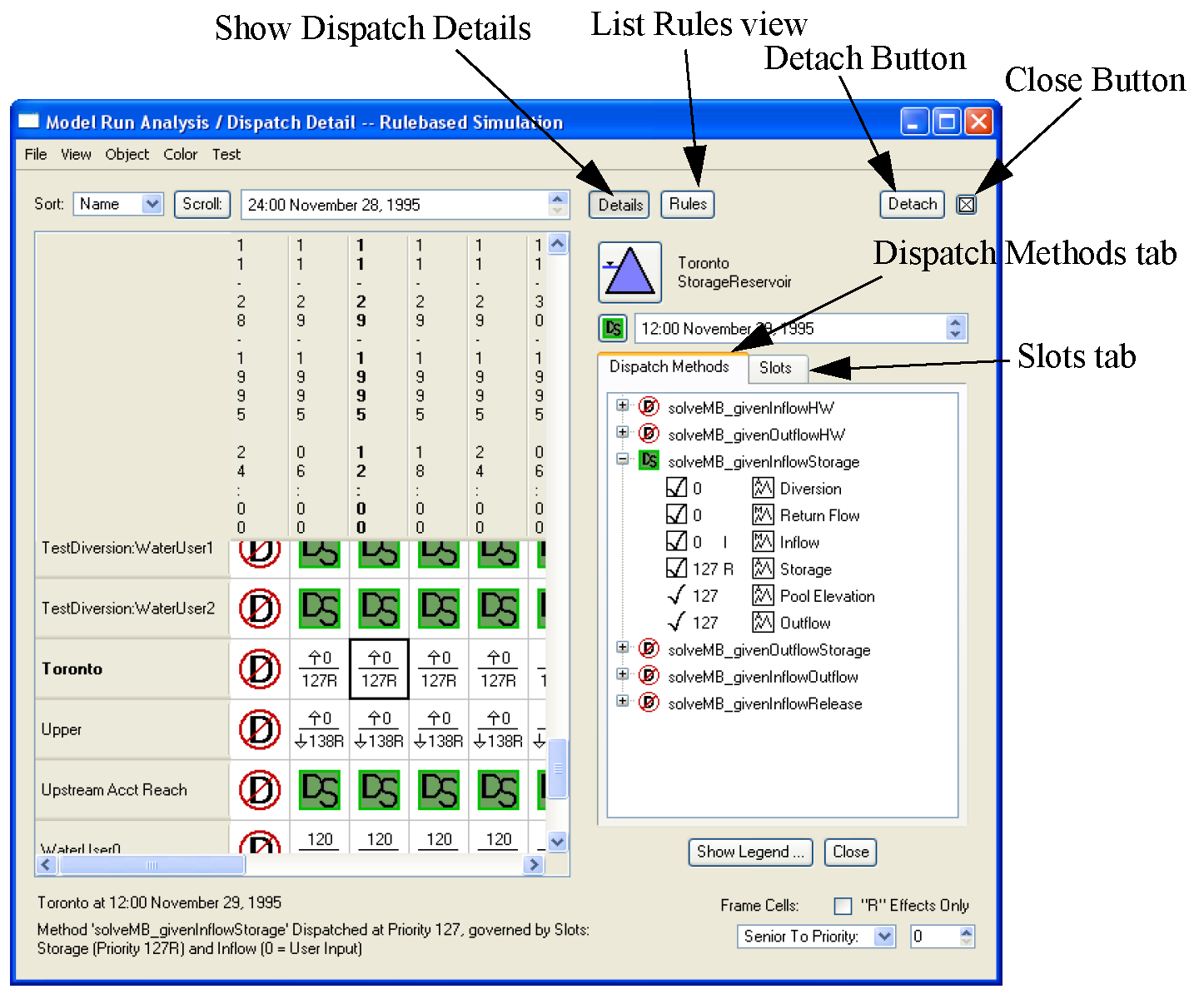Screen dimensions: 1204x999
Task: Click the no-dispatch icon in the Toronto row
Action: click(x=259, y=668)
